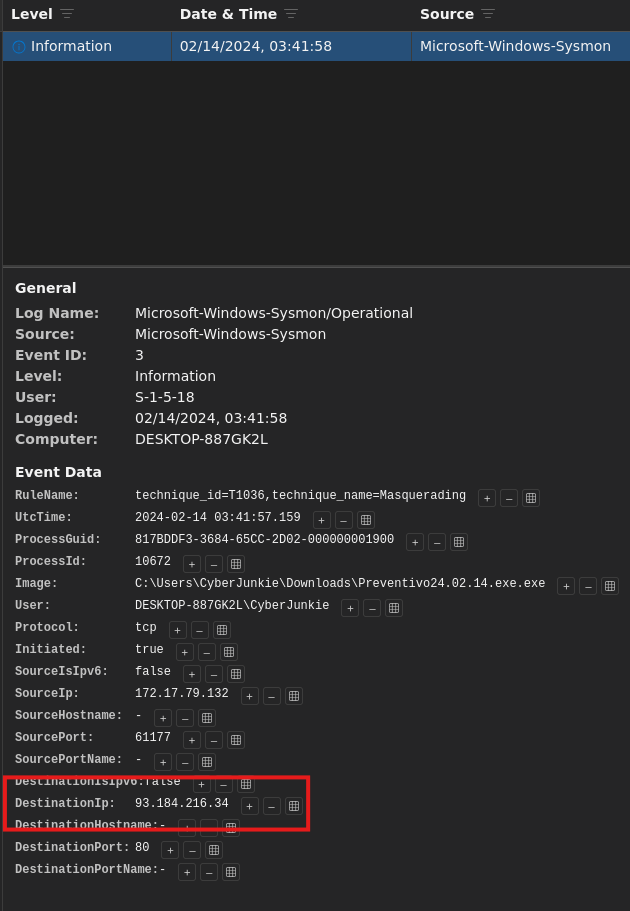Click the Source column header text
Screen dimensions: 630x911
(447, 14)
